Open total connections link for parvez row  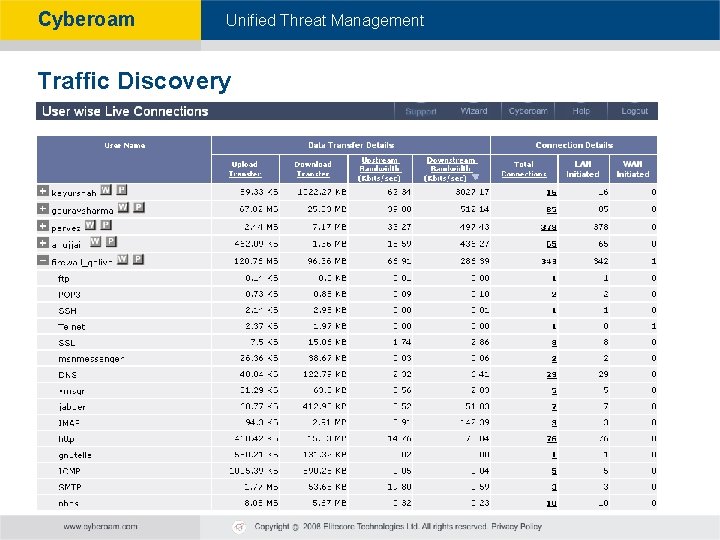pos(549,227)
